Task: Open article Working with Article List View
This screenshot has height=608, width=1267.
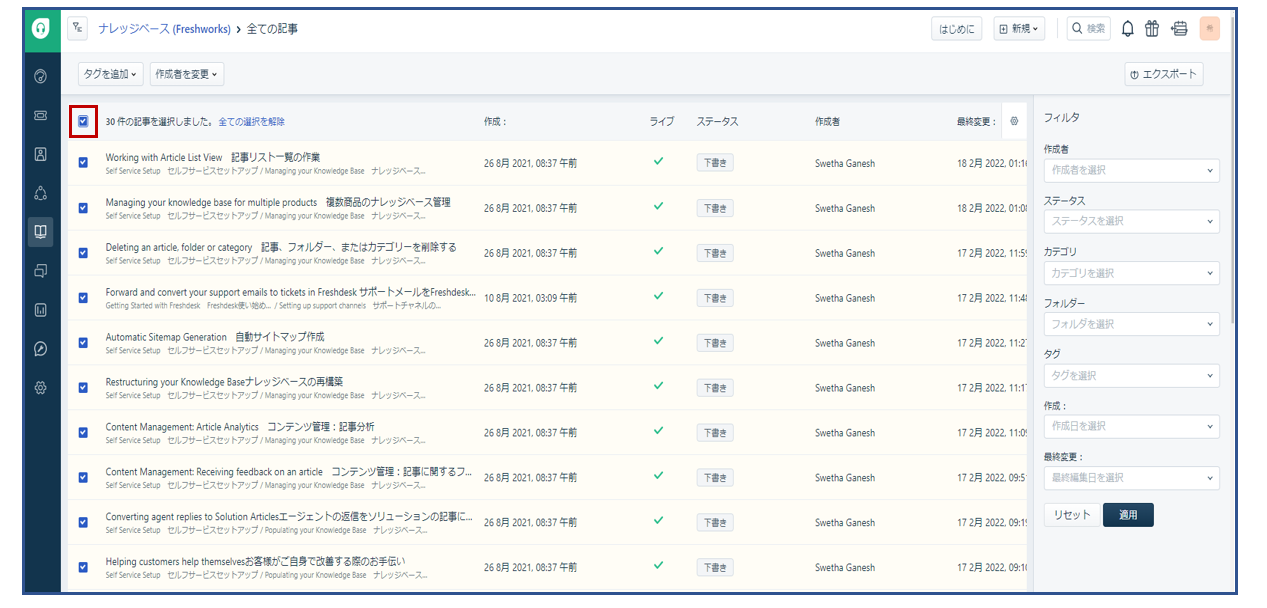Action: pos(213,157)
